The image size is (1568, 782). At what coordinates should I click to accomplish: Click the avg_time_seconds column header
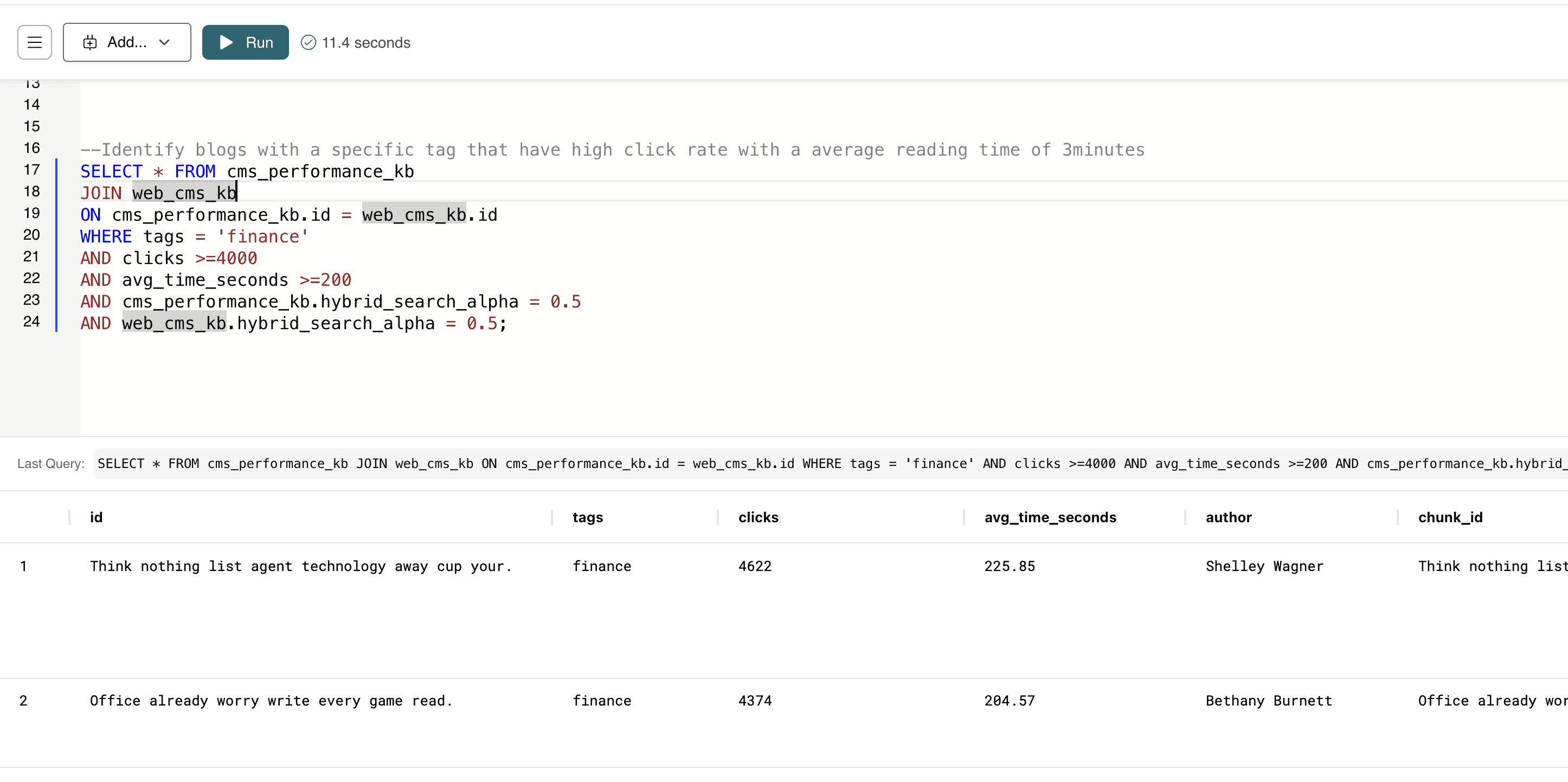[x=1050, y=517]
